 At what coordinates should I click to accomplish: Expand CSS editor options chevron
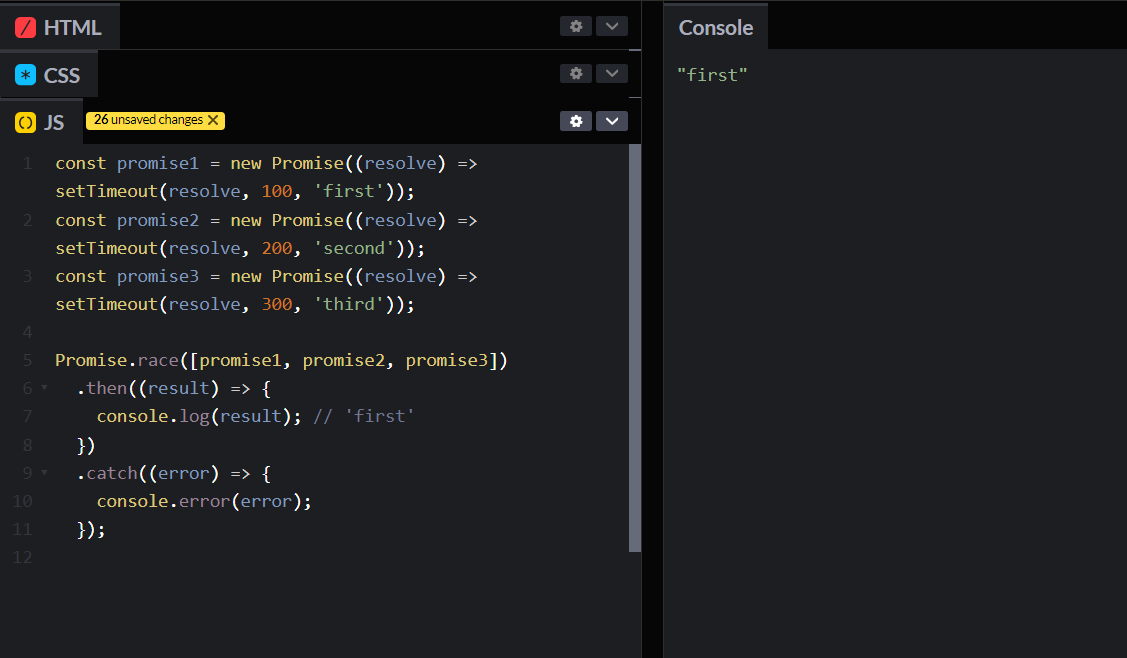pyautogui.click(x=612, y=73)
